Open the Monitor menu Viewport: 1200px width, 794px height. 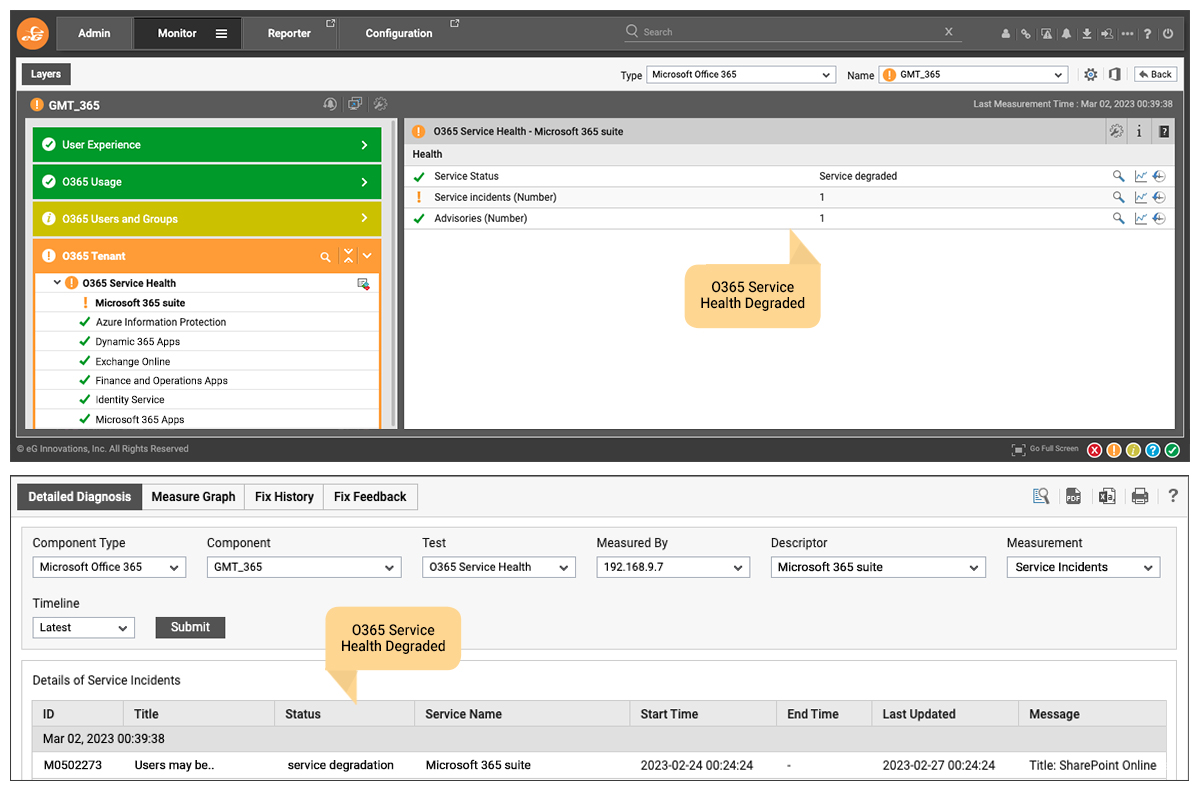tap(187, 33)
